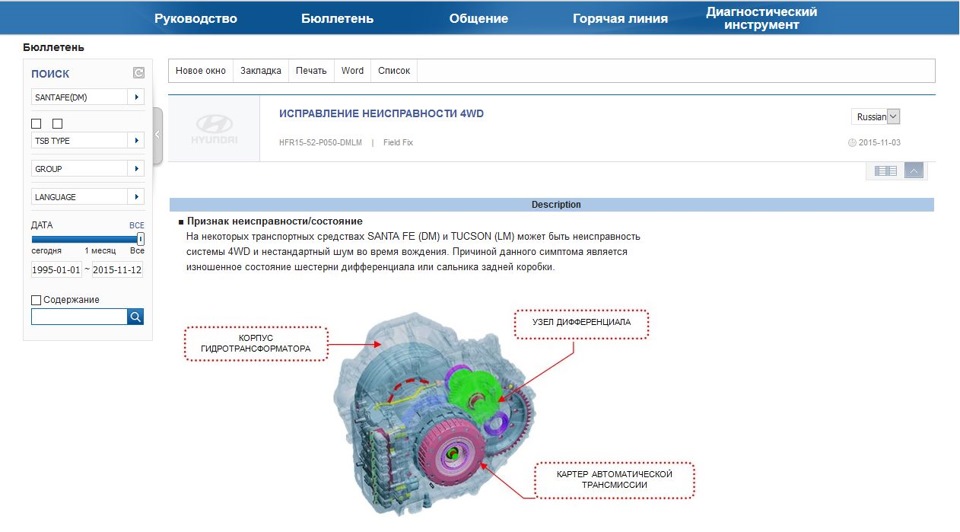Click the bulletin title ИСПРАВЛЕНИЕ НЕИСПРАВНОСТИ 4WD
The height and width of the screenshot is (532, 960).
pyautogui.click(x=381, y=113)
